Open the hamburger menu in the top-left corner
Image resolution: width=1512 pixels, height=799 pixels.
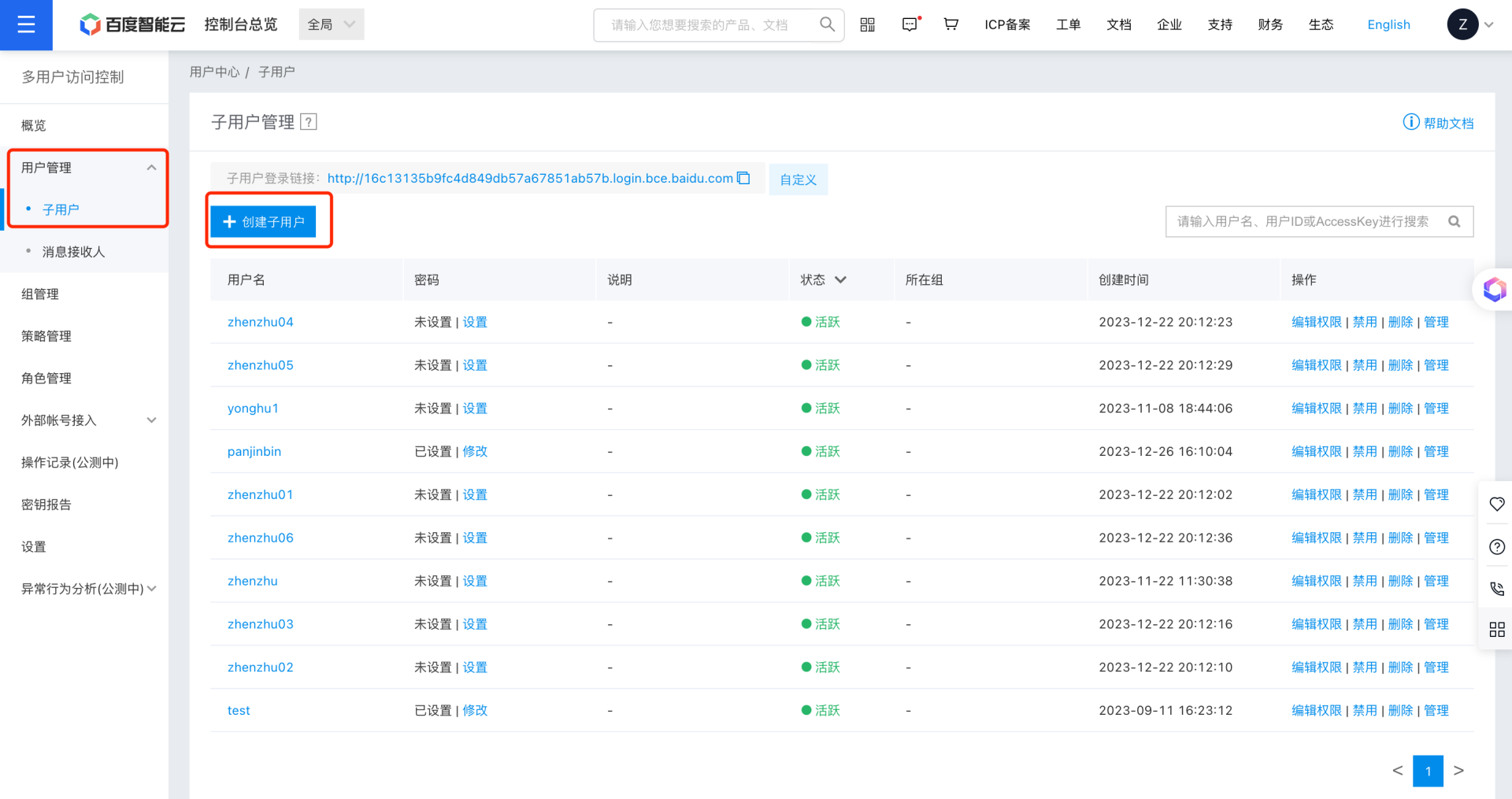coord(26,24)
